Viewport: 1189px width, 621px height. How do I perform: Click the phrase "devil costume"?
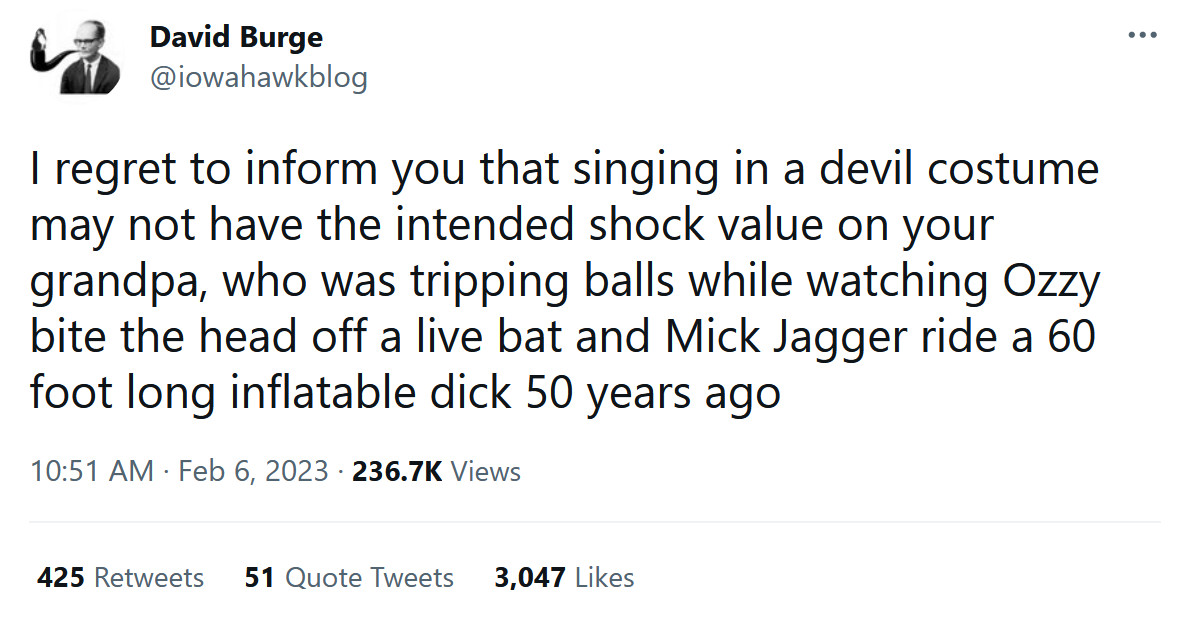coord(959,170)
